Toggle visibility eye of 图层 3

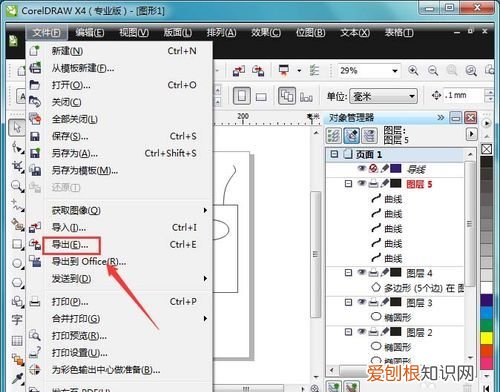(362, 302)
